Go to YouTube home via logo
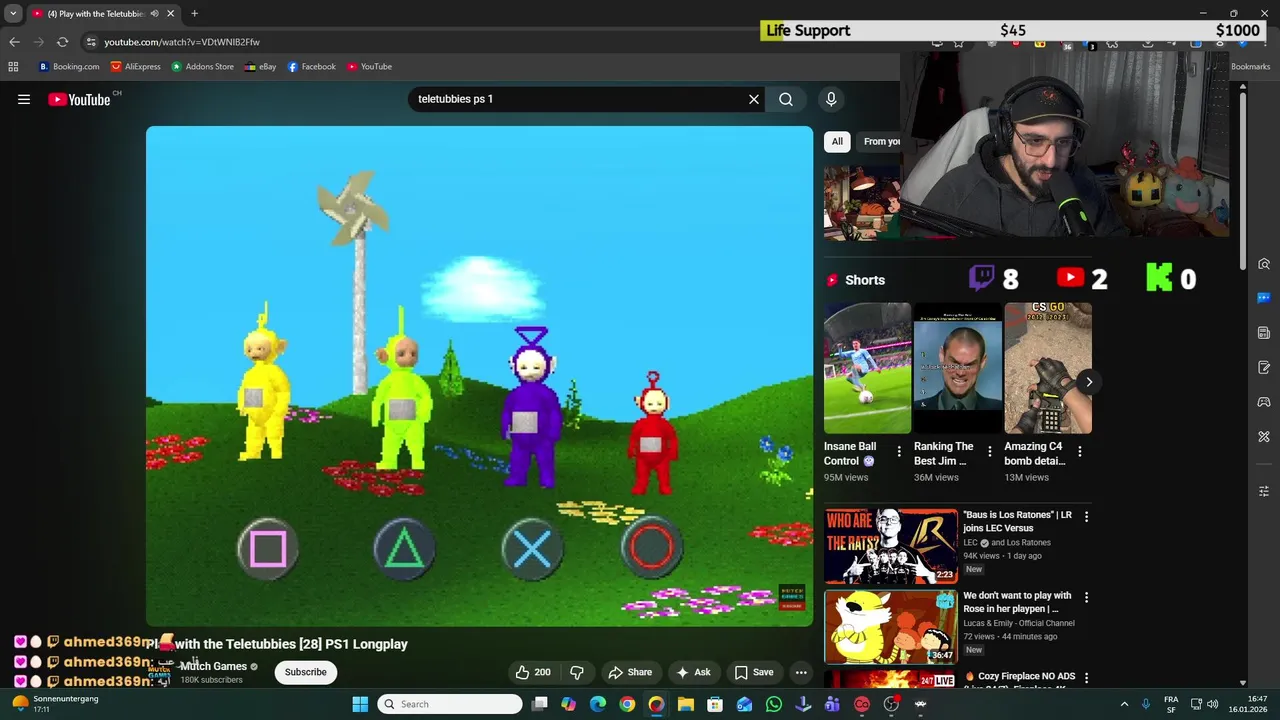Viewport: 1280px width, 720px height. tap(79, 99)
